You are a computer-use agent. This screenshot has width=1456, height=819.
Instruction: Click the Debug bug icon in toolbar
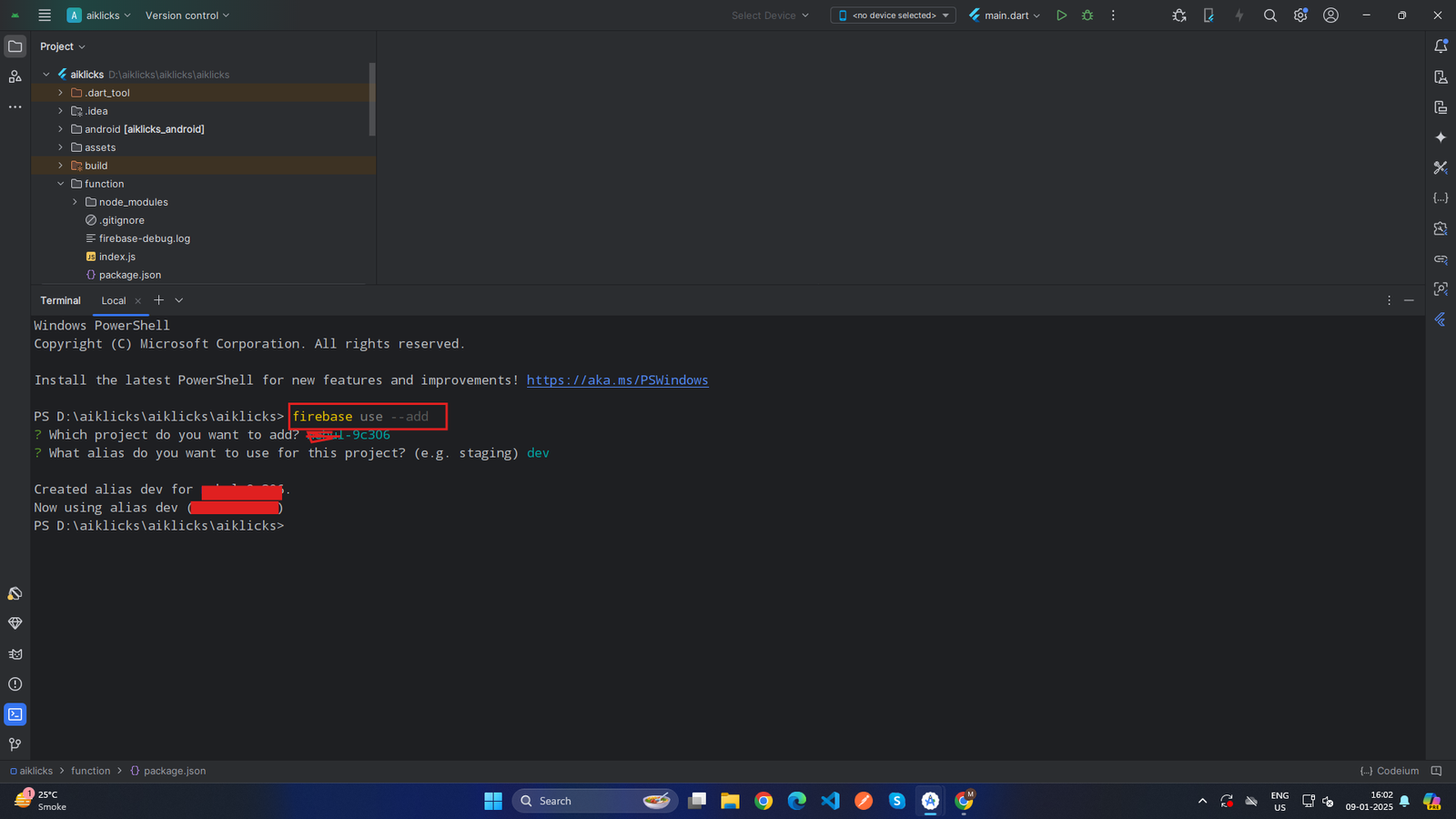[x=1087, y=15]
